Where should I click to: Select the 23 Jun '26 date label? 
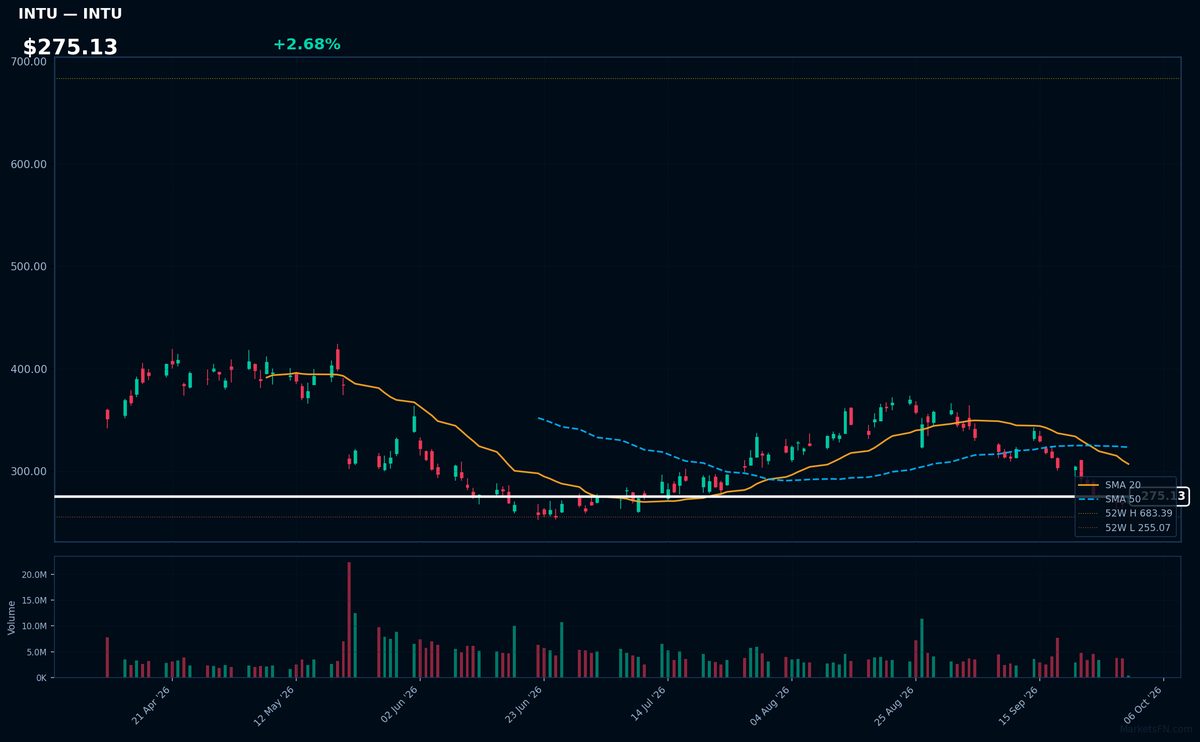[x=523, y=705]
